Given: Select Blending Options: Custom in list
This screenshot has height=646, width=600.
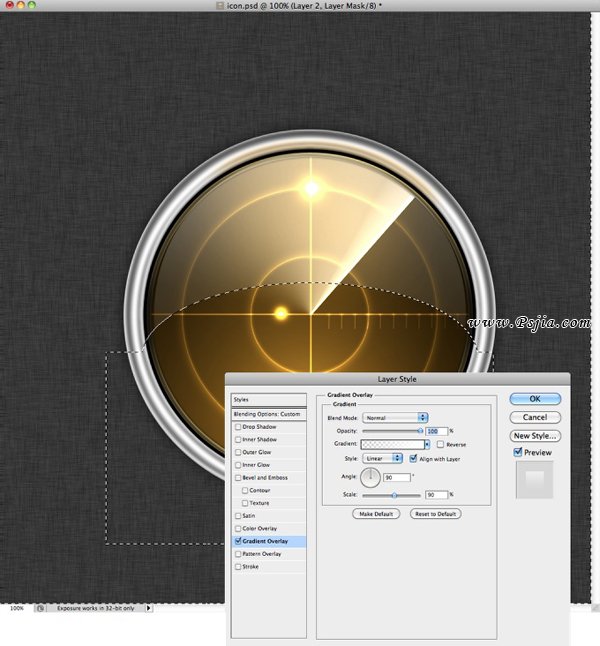Looking at the screenshot, I should coord(267,414).
